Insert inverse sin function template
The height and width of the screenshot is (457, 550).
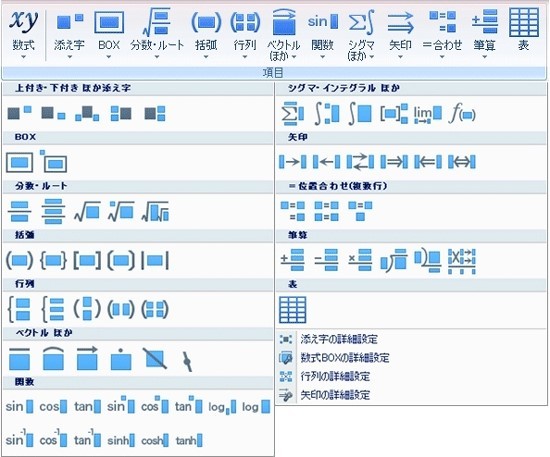tap(19, 438)
